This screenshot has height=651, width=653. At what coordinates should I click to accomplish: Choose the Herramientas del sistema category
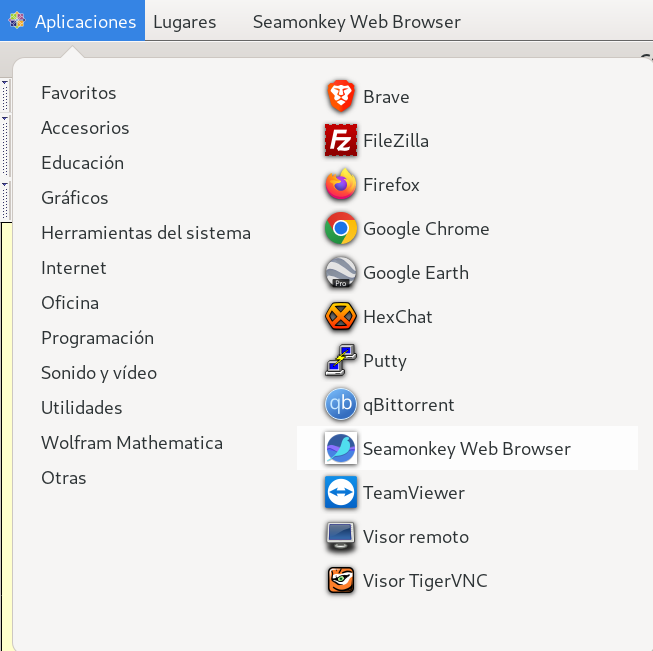pyautogui.click(x=146, y=233)
